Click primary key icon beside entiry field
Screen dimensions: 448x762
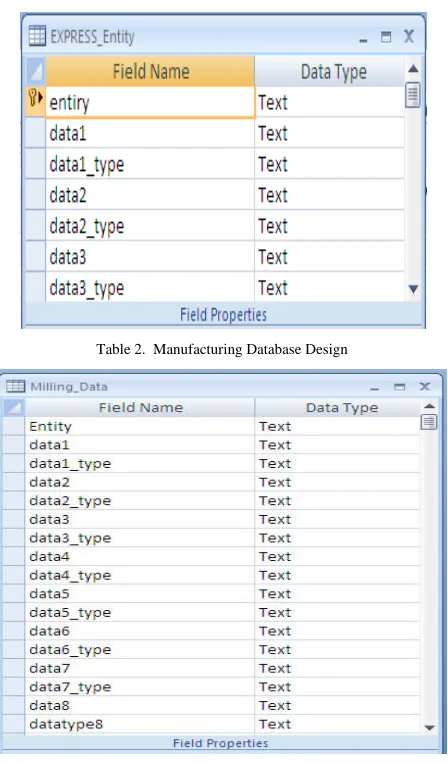pos(35,99)
